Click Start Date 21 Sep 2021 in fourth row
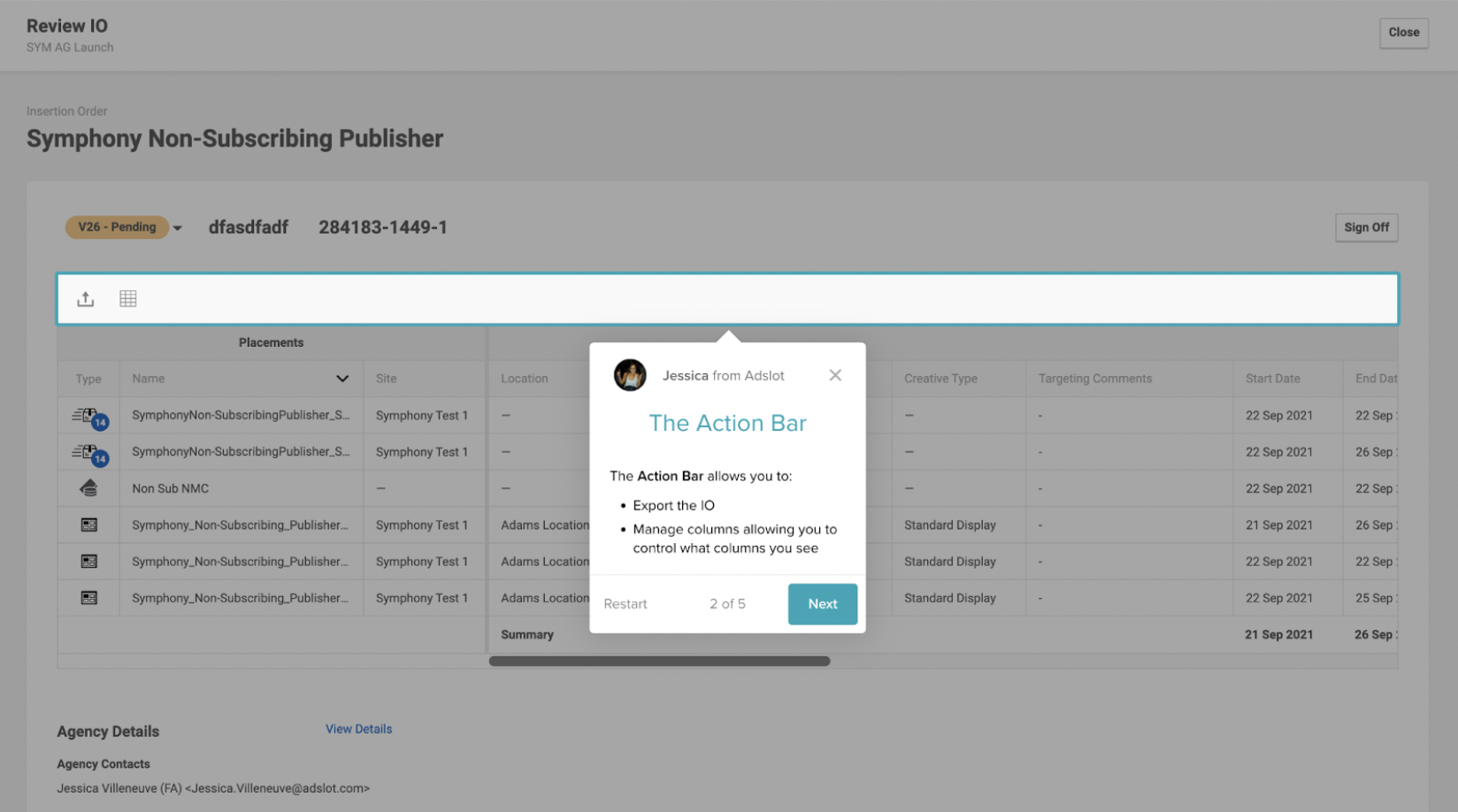The image size is (1458, 812). 1279,525
